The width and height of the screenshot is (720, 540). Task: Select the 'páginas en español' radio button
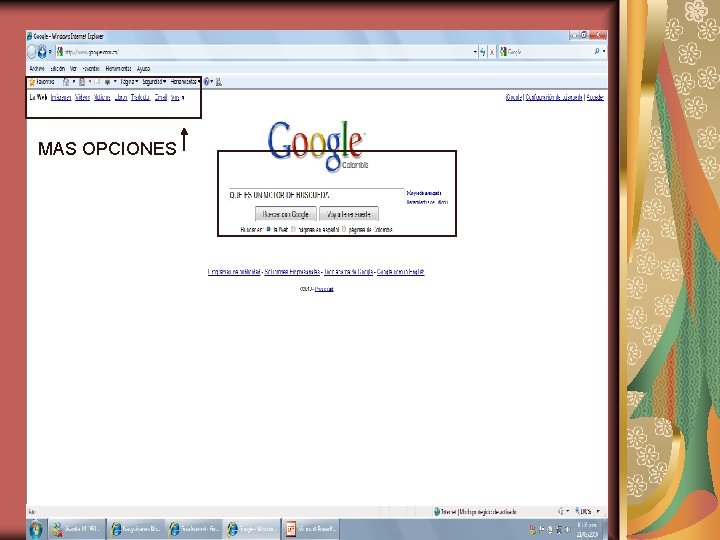click(293, 229)
